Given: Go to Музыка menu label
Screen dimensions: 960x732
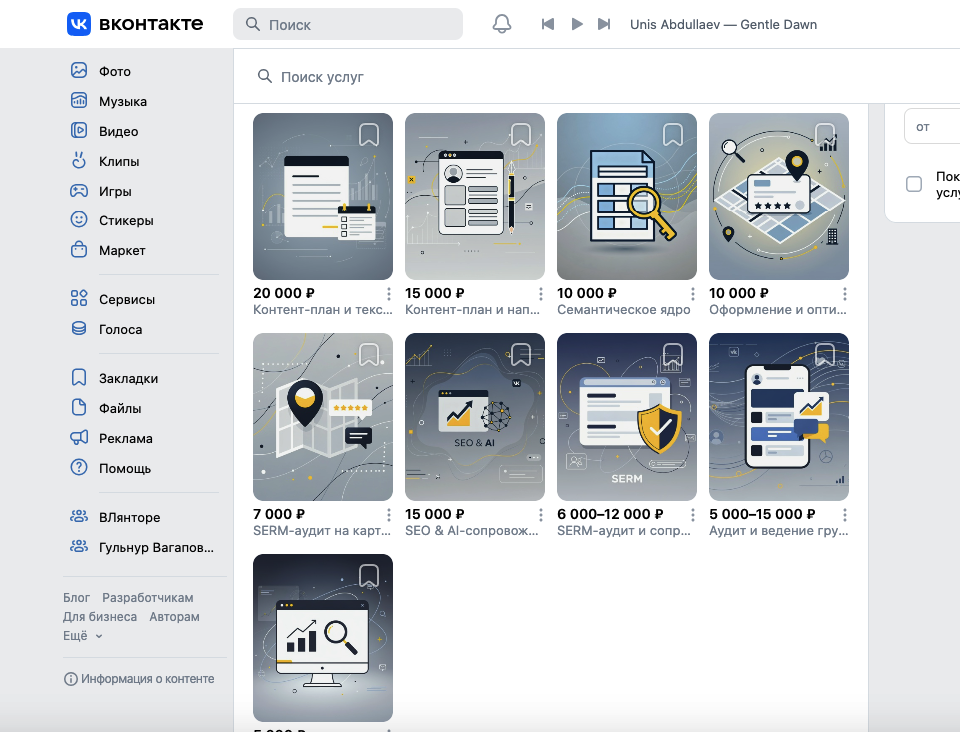Looking at the screenshot, I should (x=122, y=101).
